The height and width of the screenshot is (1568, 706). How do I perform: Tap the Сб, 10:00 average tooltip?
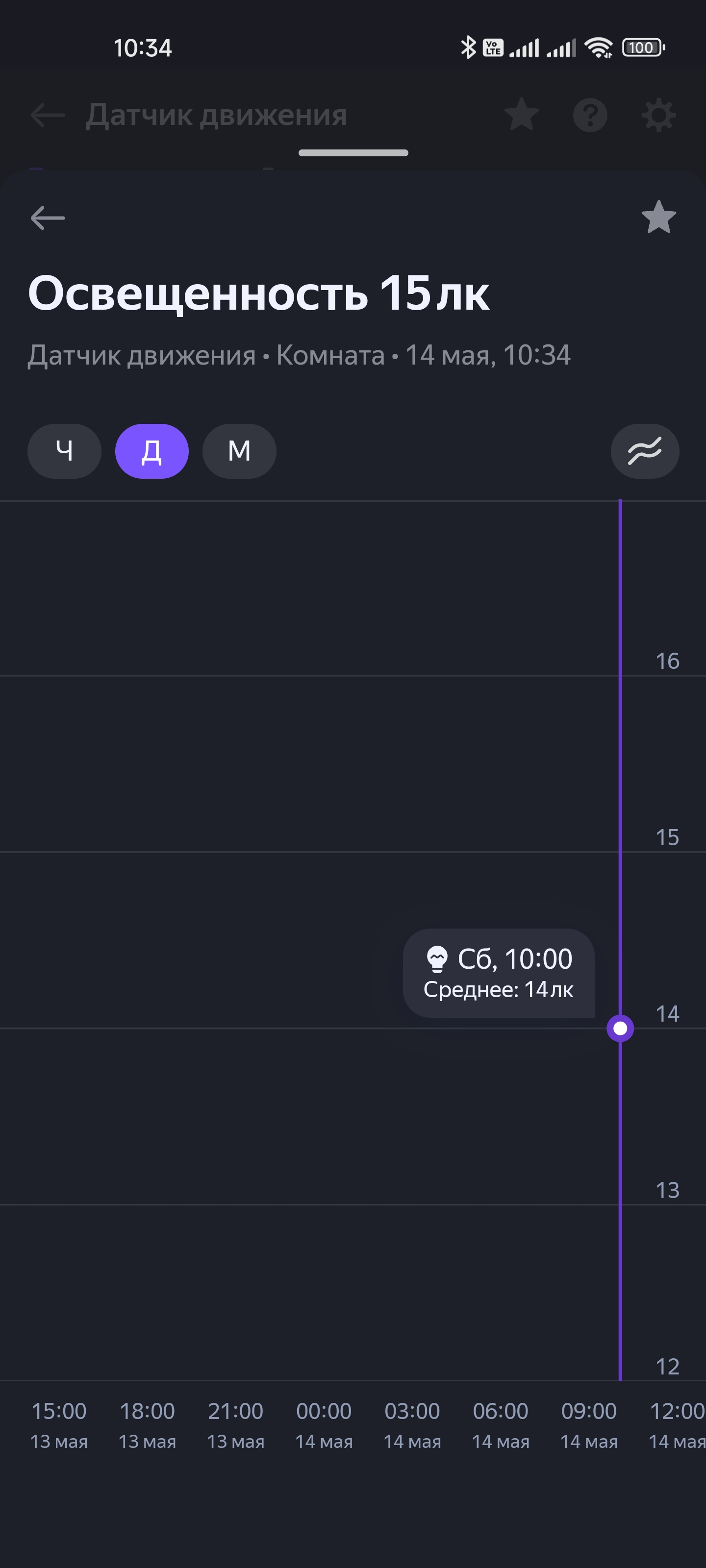pyautogui.click(x=498, y=973)
